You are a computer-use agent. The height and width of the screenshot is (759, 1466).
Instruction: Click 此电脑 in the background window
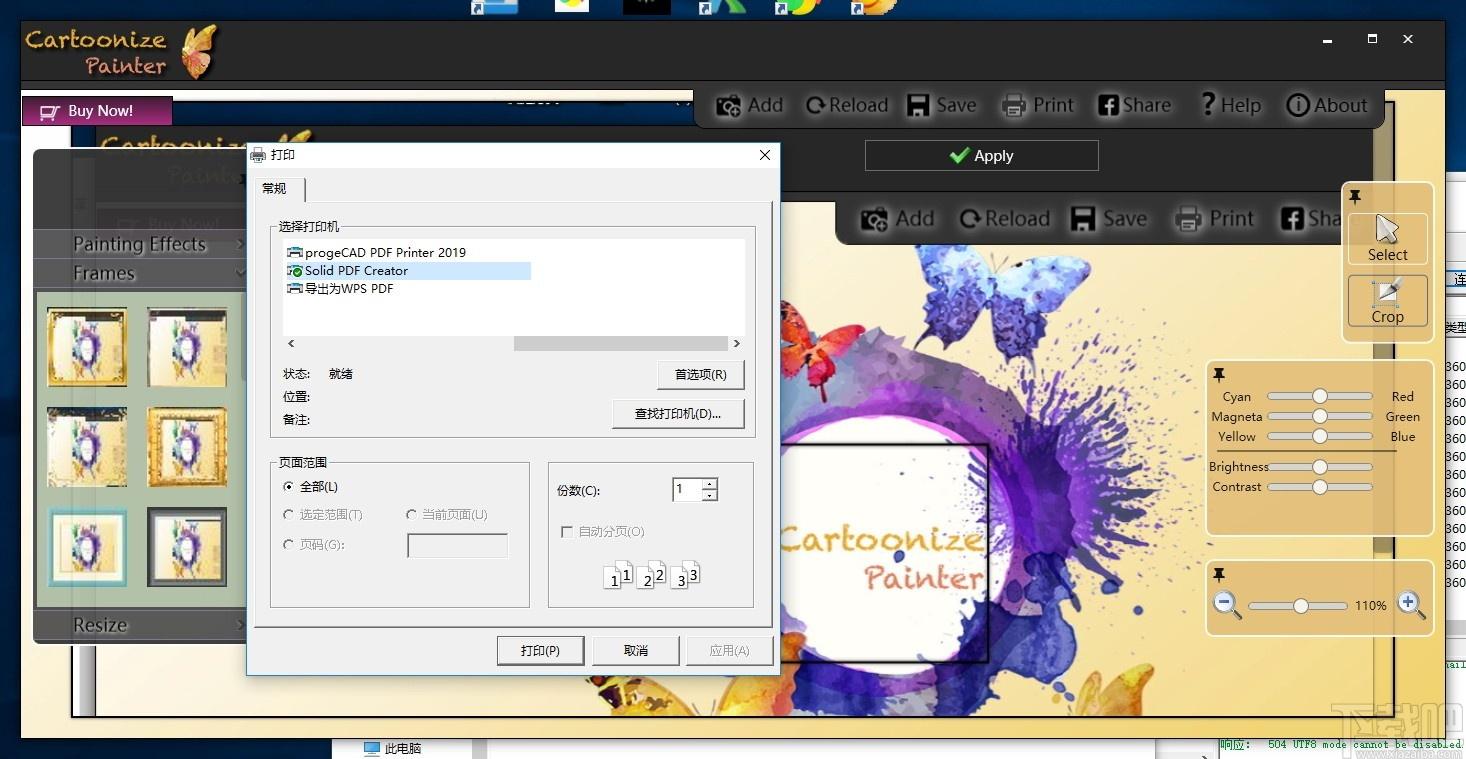pos(393,749)
